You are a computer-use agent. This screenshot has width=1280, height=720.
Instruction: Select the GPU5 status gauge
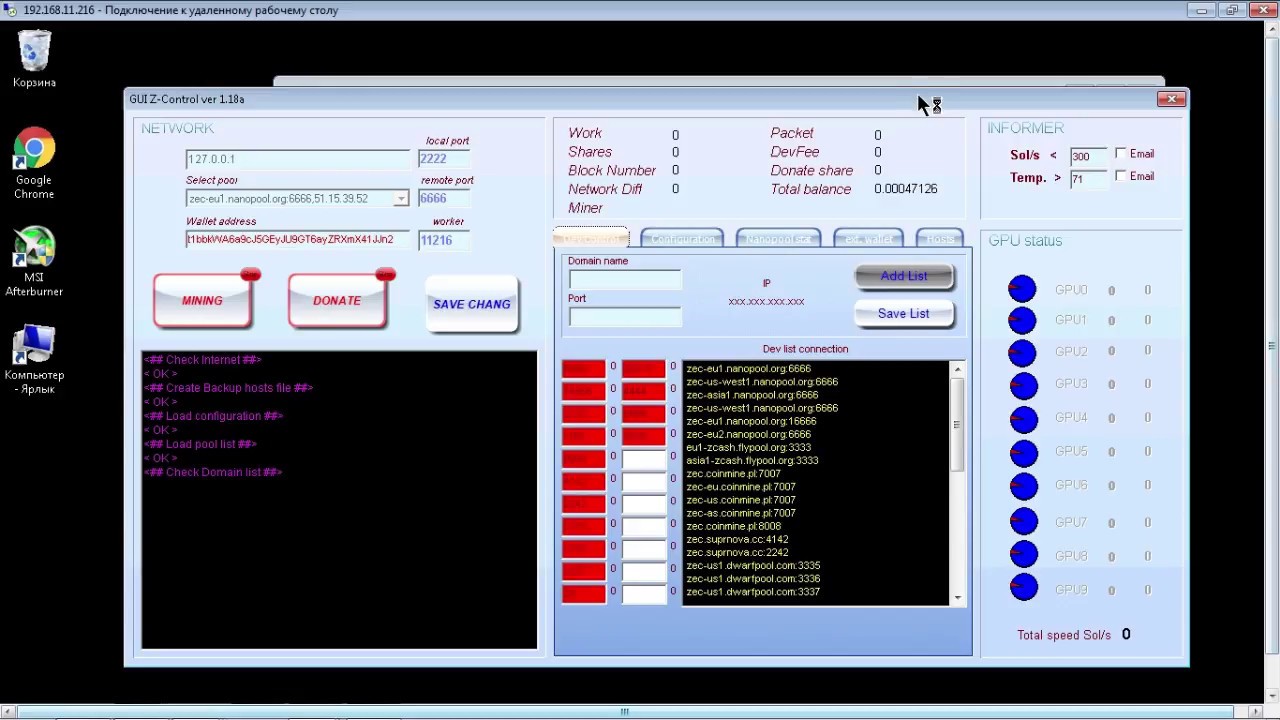[x=1023, y=453]
